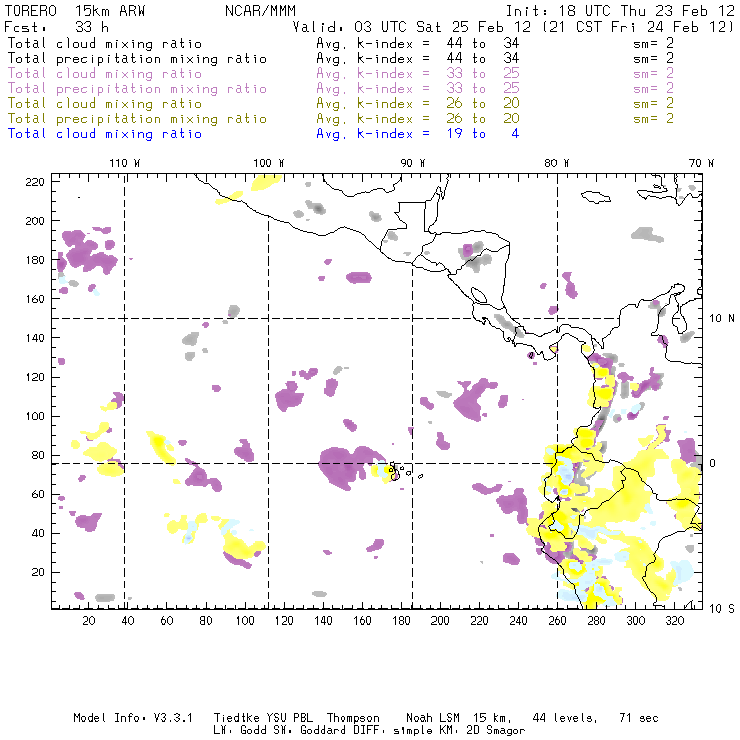Click the '71 sec' timestep text
The image size is (740, 740).
pyautogui.click(x=639, y=718)
